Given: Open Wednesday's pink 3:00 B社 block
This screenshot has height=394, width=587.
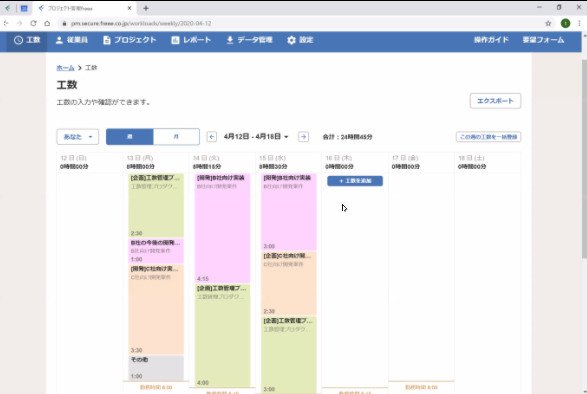Looking at the screenshot, I should (289, 212).
